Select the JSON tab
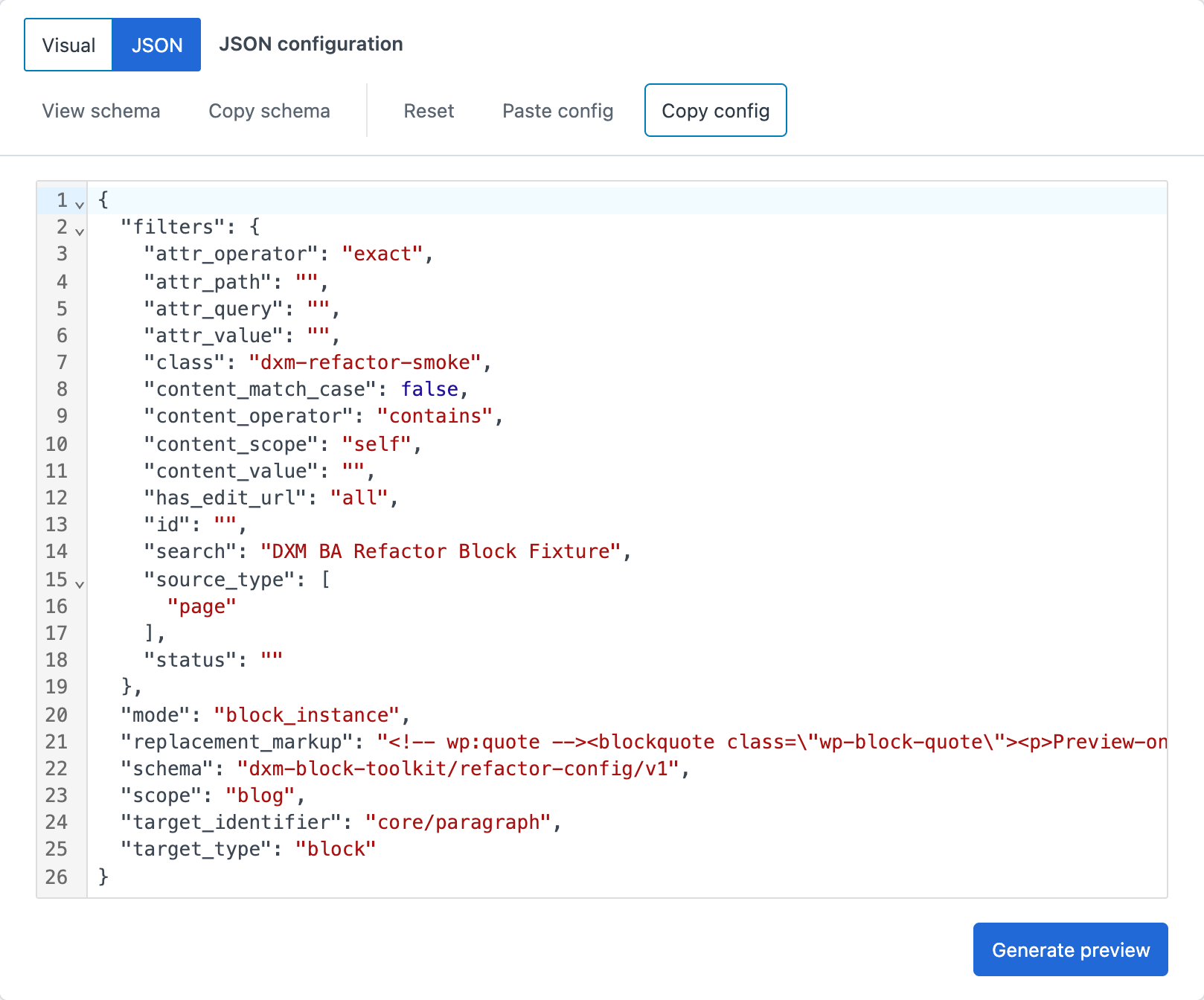Screen dimensions: 1204x1000 [156, 45]
